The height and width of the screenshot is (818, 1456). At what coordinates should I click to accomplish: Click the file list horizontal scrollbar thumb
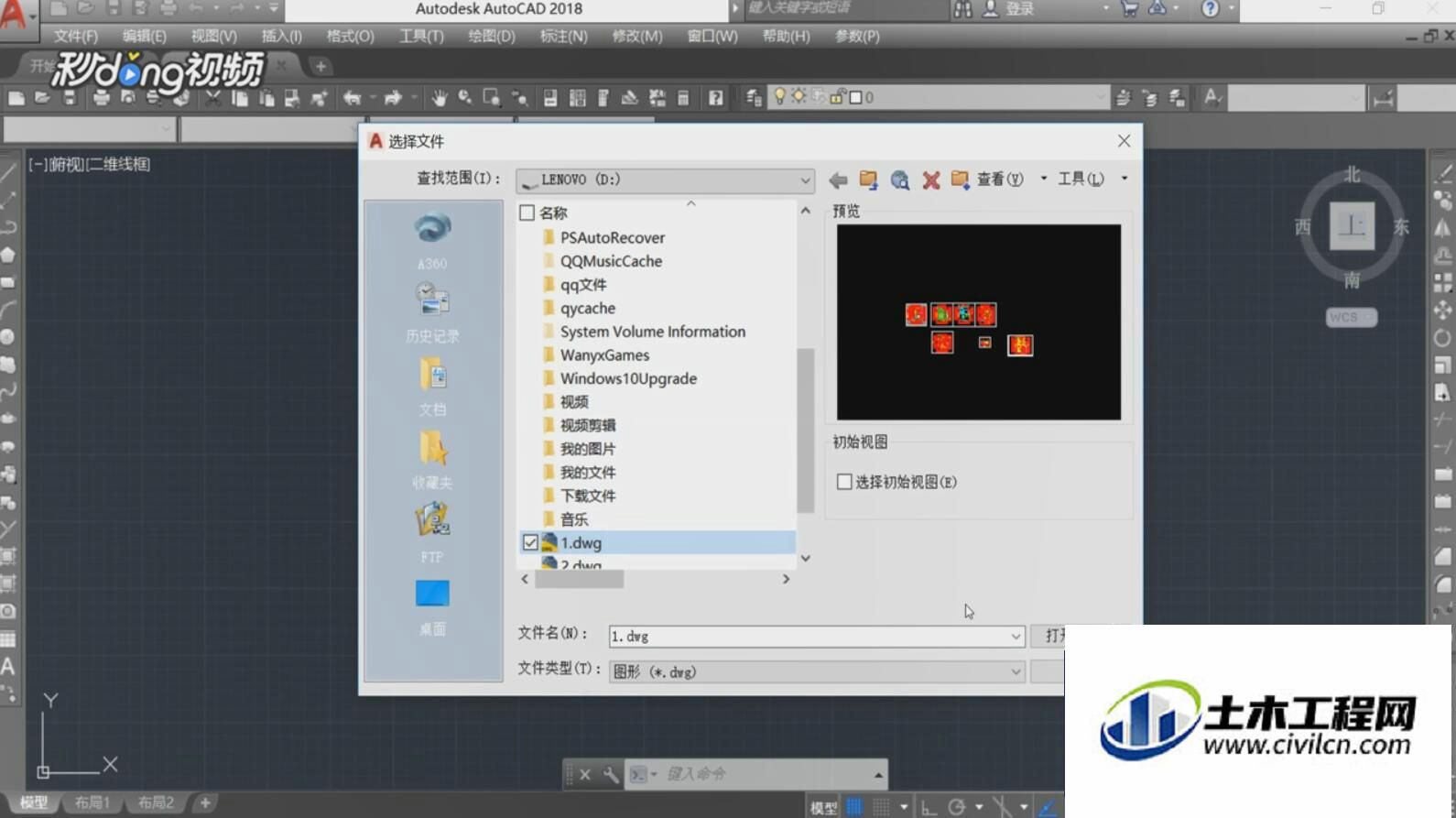[x=580, y=579]
